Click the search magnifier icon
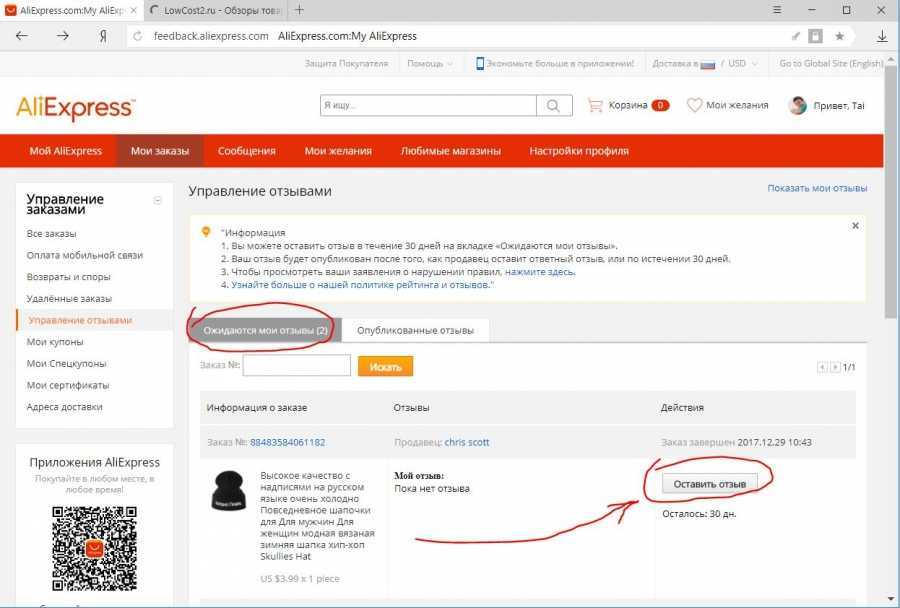Viewport: 900px width, 608px height. [553, 106]
